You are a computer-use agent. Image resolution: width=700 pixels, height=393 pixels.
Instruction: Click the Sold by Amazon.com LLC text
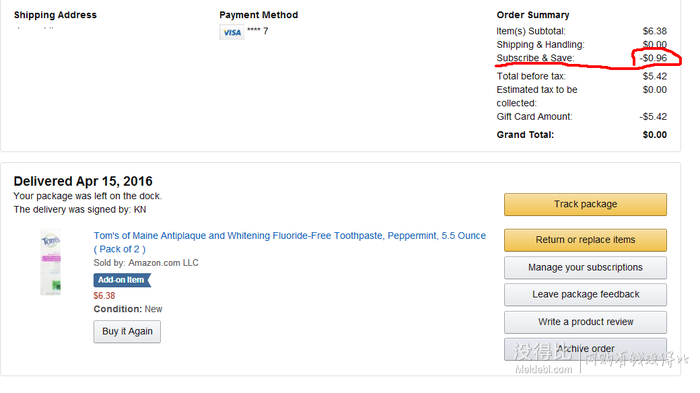[x=146, y=263]
